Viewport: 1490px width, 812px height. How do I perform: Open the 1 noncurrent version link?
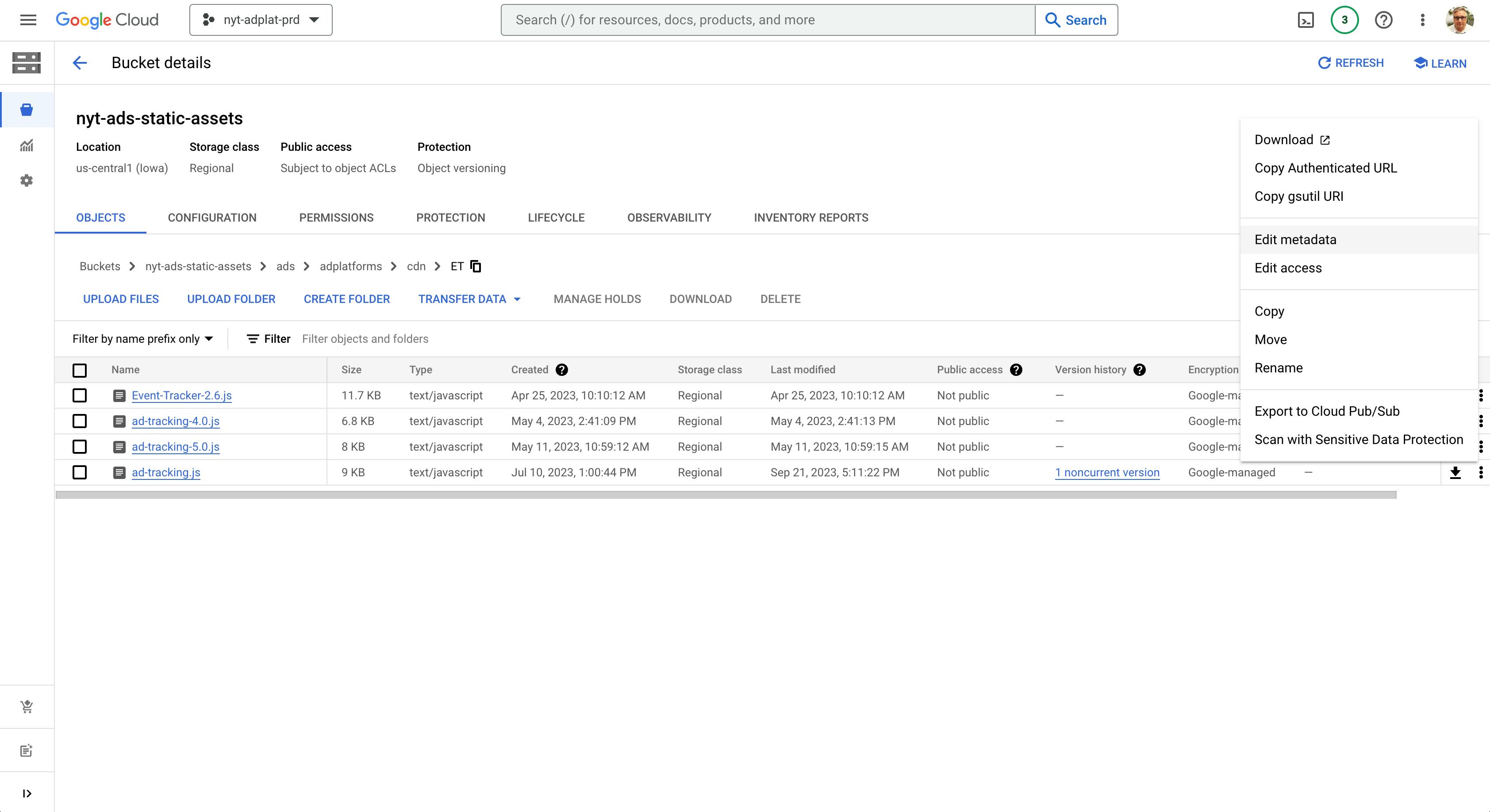click(x=1107, y=472)
